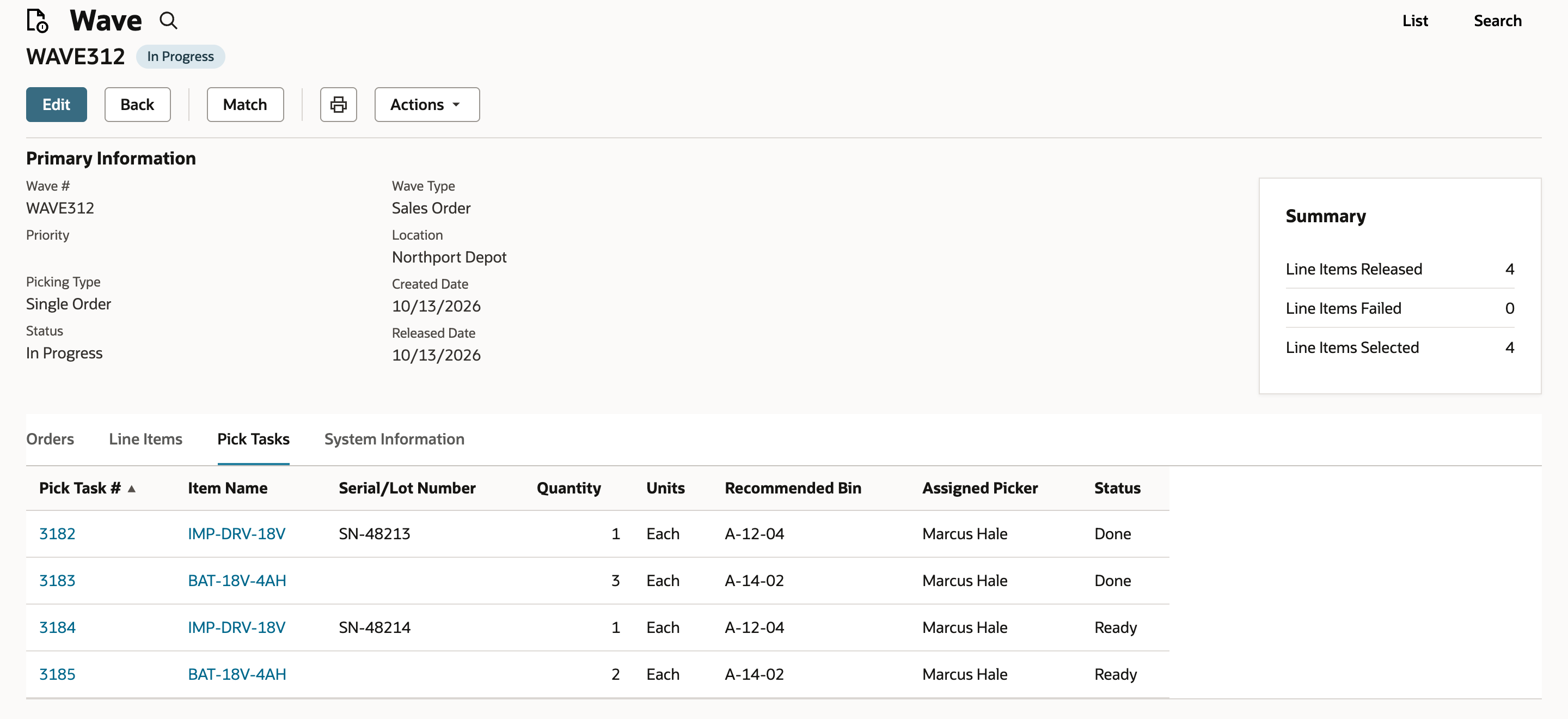This screenshot has height=719, width=1568.
Task: Click the Serial/Lot Number column header
Action: pos(407,488)
